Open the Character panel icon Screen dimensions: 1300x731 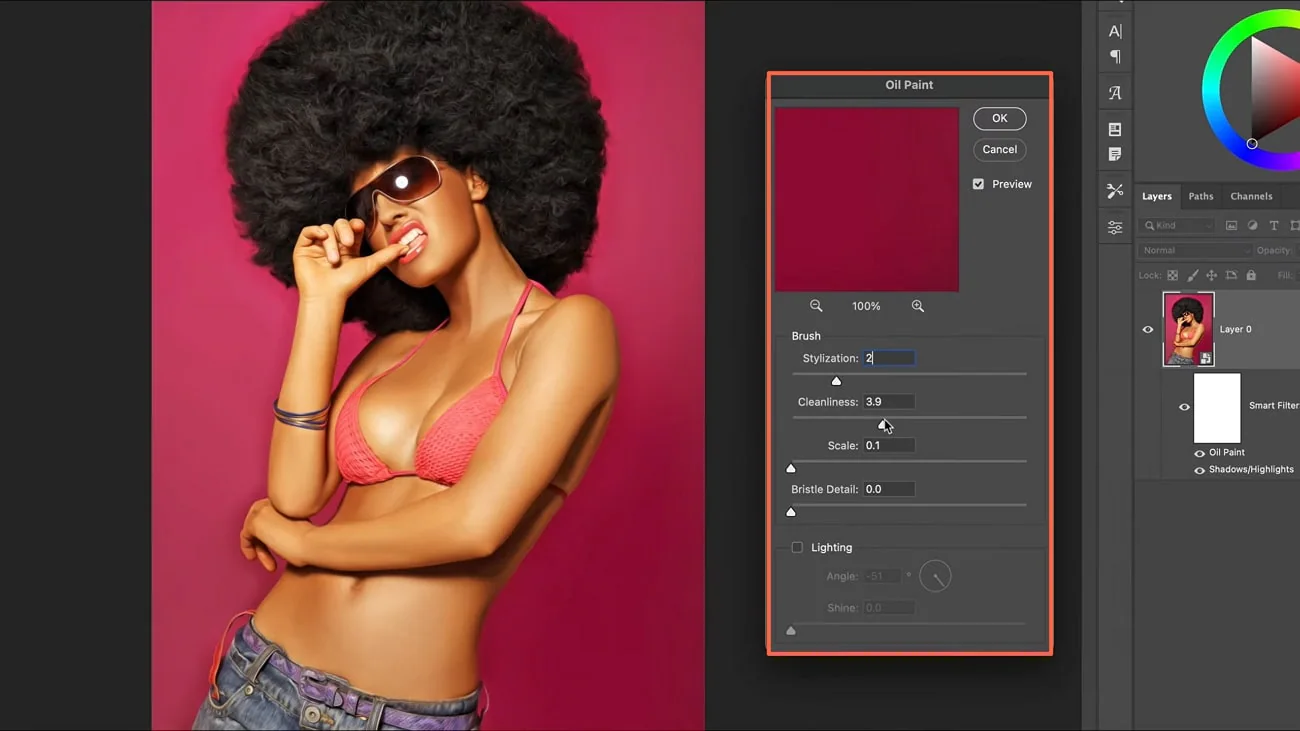[1115, 31]
